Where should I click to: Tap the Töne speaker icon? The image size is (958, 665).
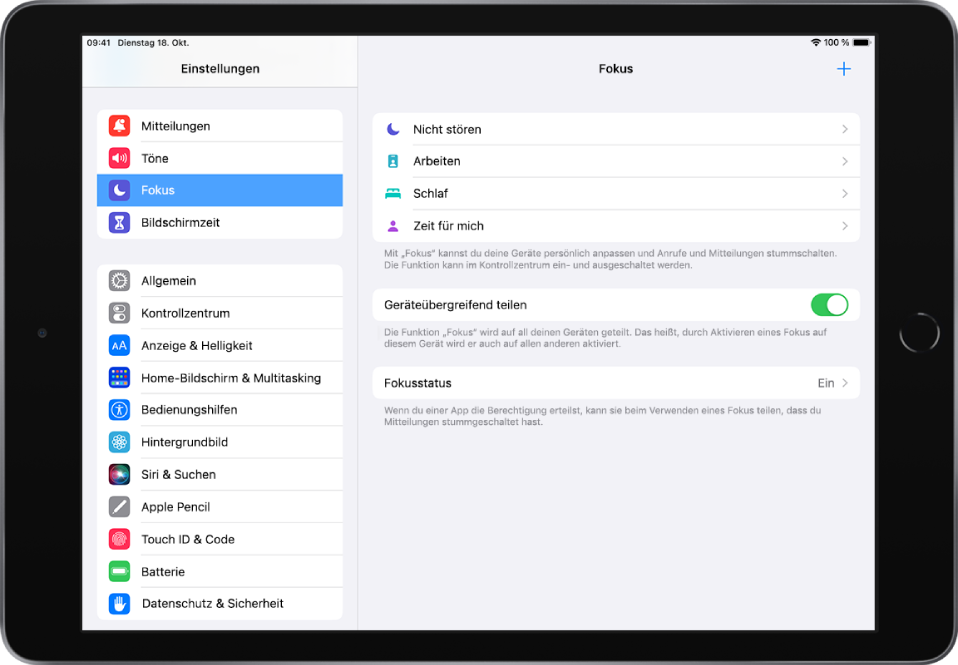(x=120, y=158)
